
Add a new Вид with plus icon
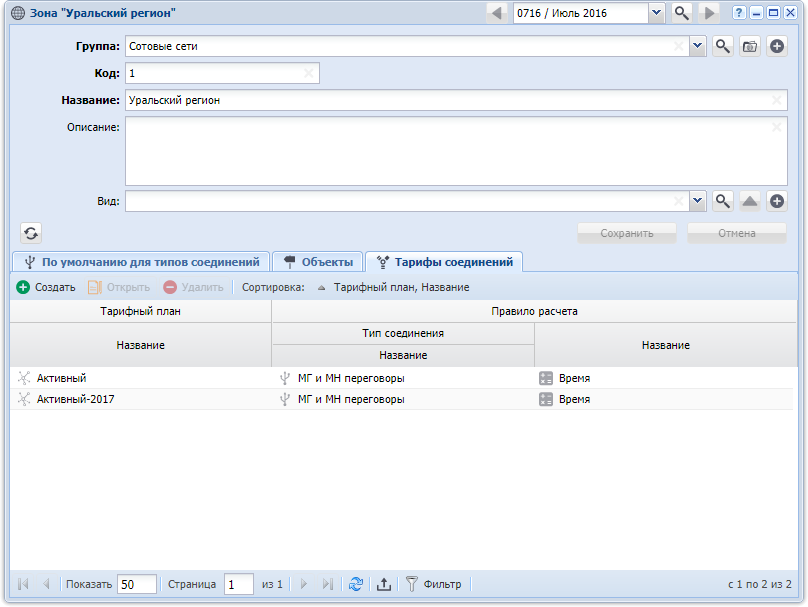pyautogui.click(x=777, y=201)
